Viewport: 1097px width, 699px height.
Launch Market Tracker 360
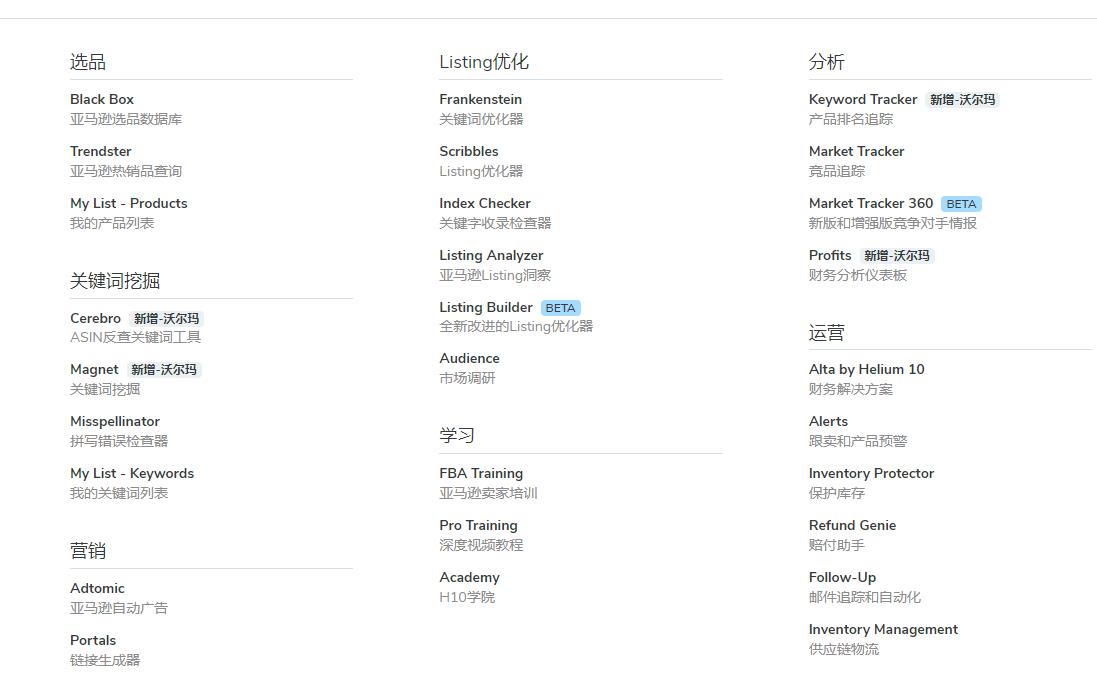coord(870,204)
